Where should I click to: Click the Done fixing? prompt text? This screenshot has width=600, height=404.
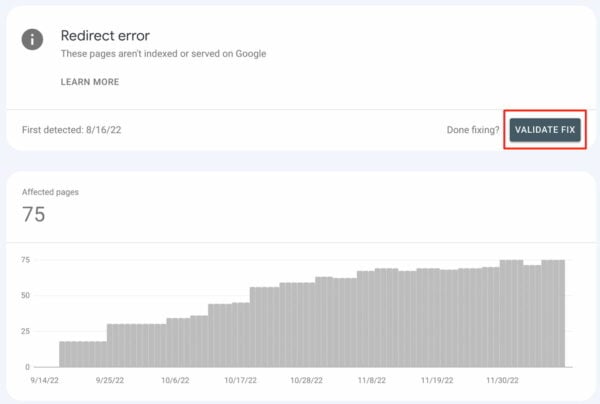[473, 130]
